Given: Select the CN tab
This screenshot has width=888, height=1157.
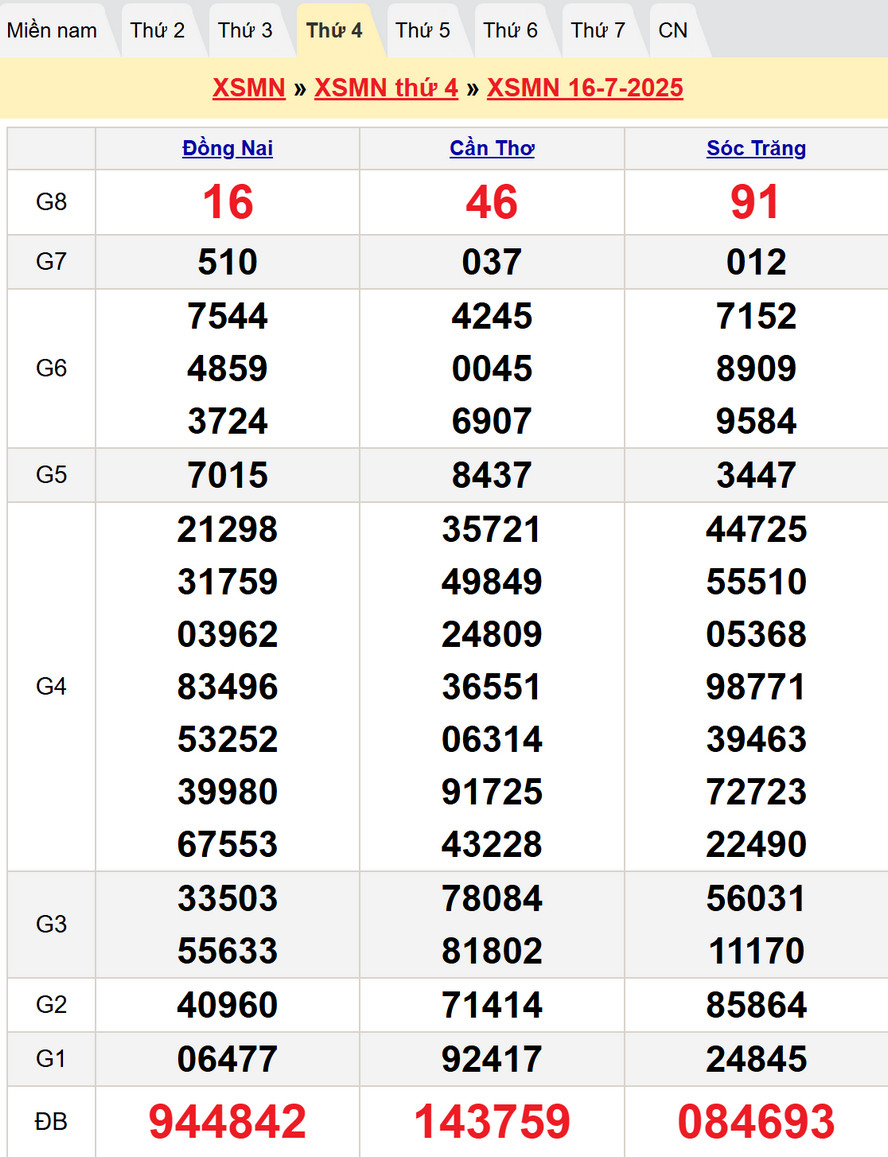Looking at the screenshot, I should [x=673, y=30].
